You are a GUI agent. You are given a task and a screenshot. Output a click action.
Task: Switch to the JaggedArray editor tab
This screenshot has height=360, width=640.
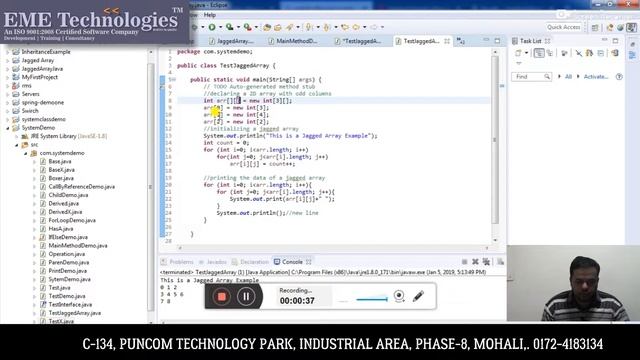[x=231, y=41]
